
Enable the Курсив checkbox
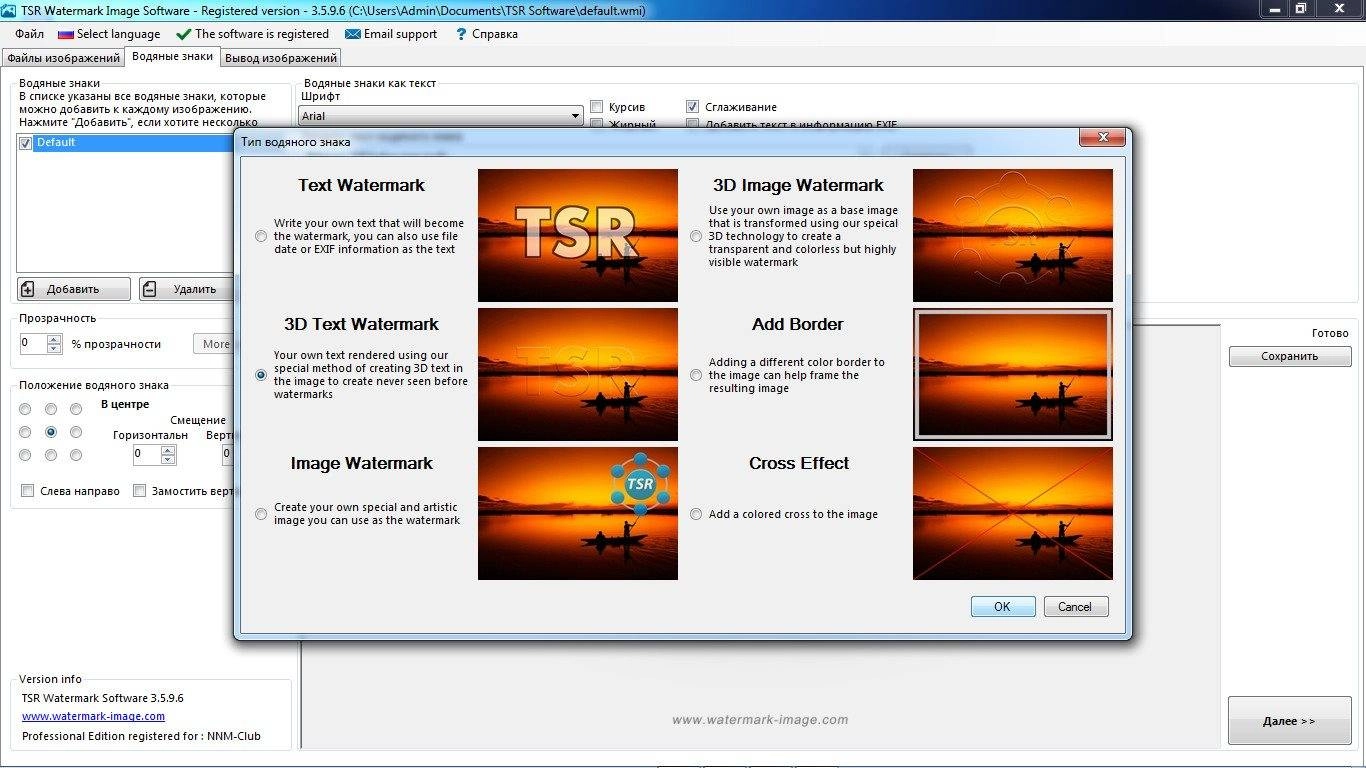pyautogui.click(x=596, y=107)
